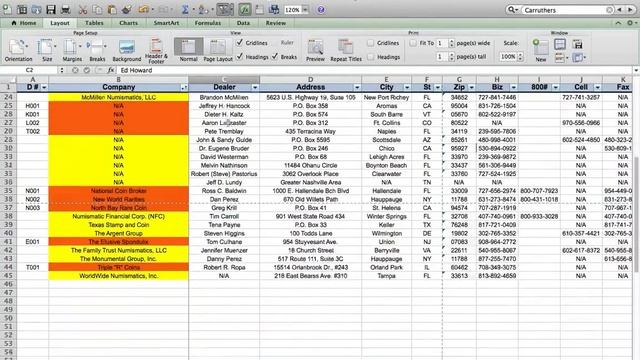Image resolution: width=640 pixels, height=360 pixels.
Task: Open the SmartArt ribbon tab
Action: tap(166, 23)
